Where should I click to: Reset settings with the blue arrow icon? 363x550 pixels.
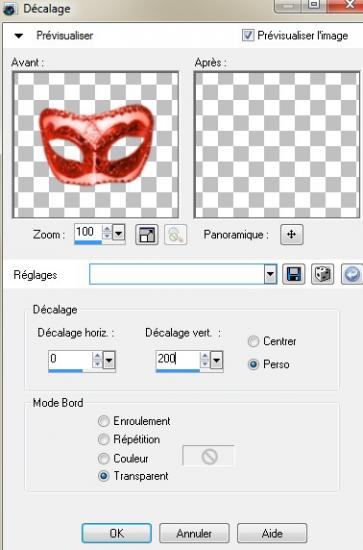tap(352, 274)
